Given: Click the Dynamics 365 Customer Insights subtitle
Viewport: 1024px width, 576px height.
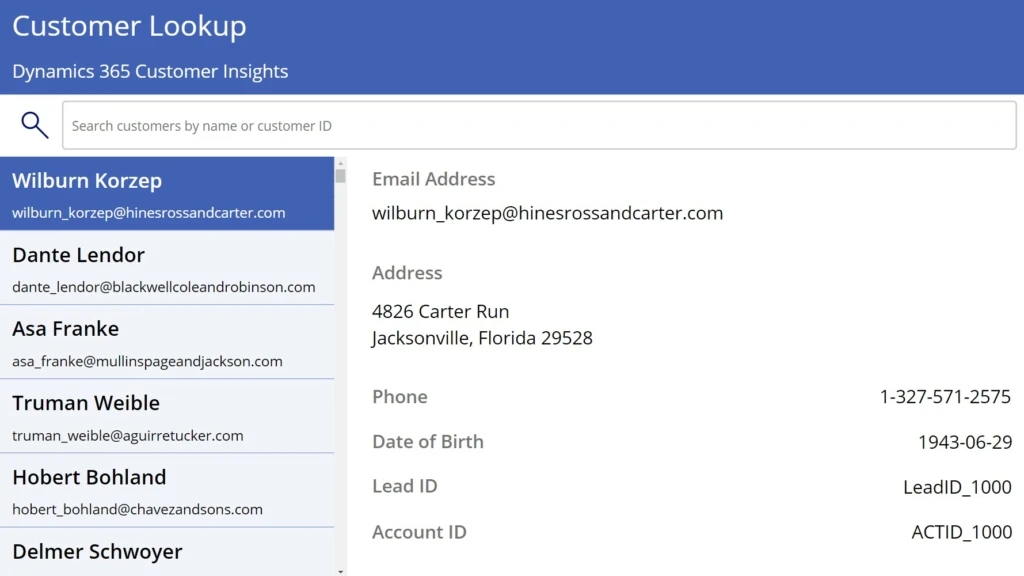Looking at the screenshot, I should tap(149, 71).
